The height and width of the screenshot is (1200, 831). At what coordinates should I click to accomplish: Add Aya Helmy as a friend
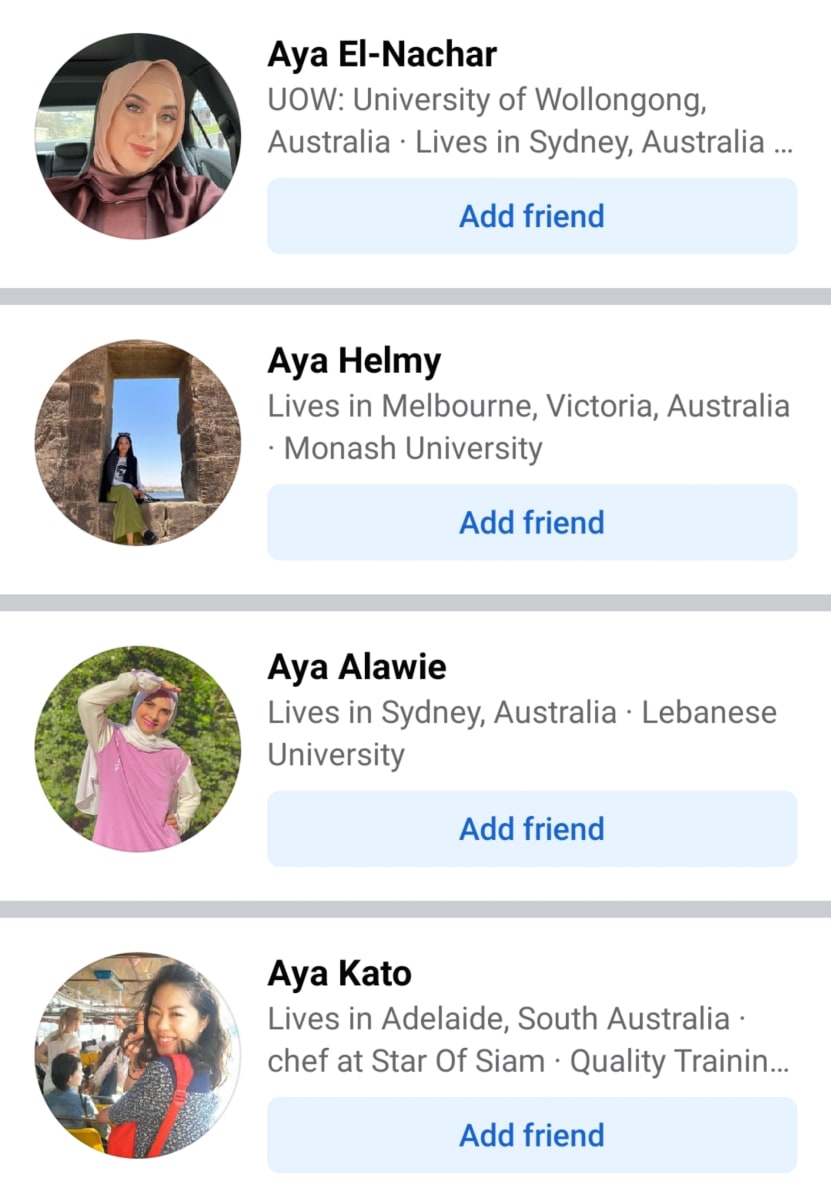[532, 522]
